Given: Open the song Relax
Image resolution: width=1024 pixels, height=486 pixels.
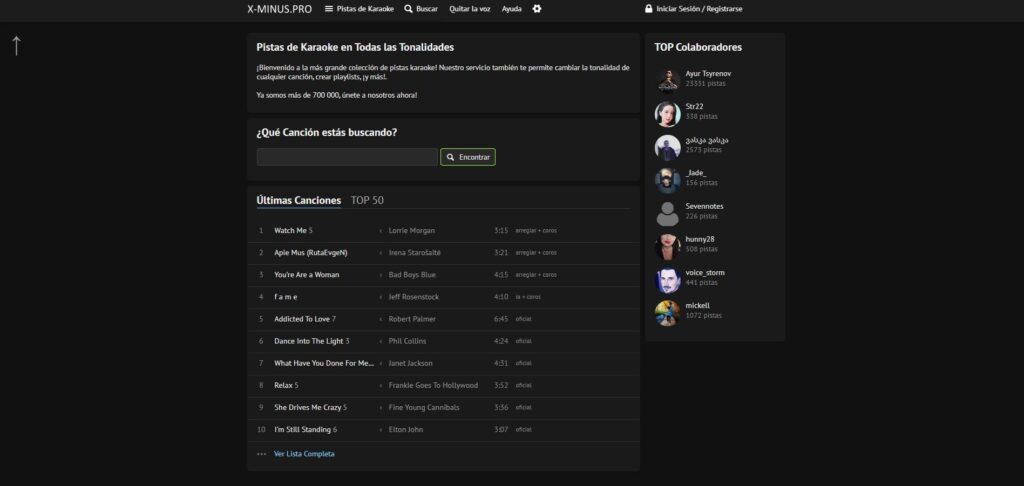Looking at the screenshot, I should click(x=283, y=385).
